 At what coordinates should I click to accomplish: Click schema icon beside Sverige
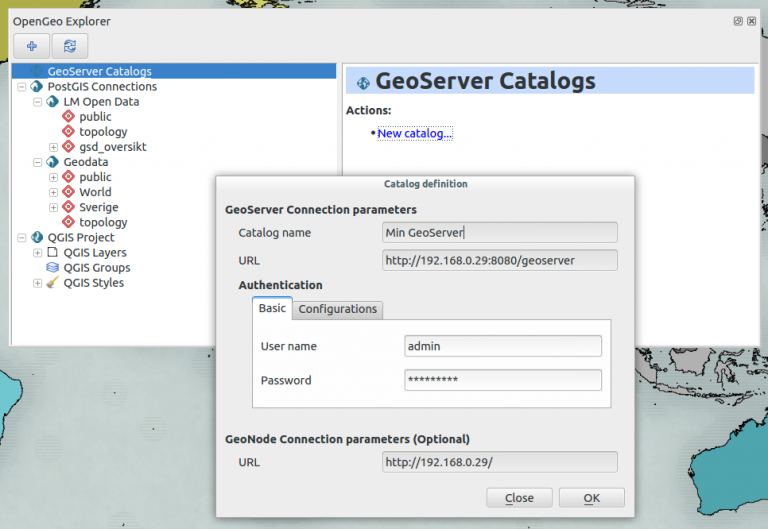click(x=69, y=207)
